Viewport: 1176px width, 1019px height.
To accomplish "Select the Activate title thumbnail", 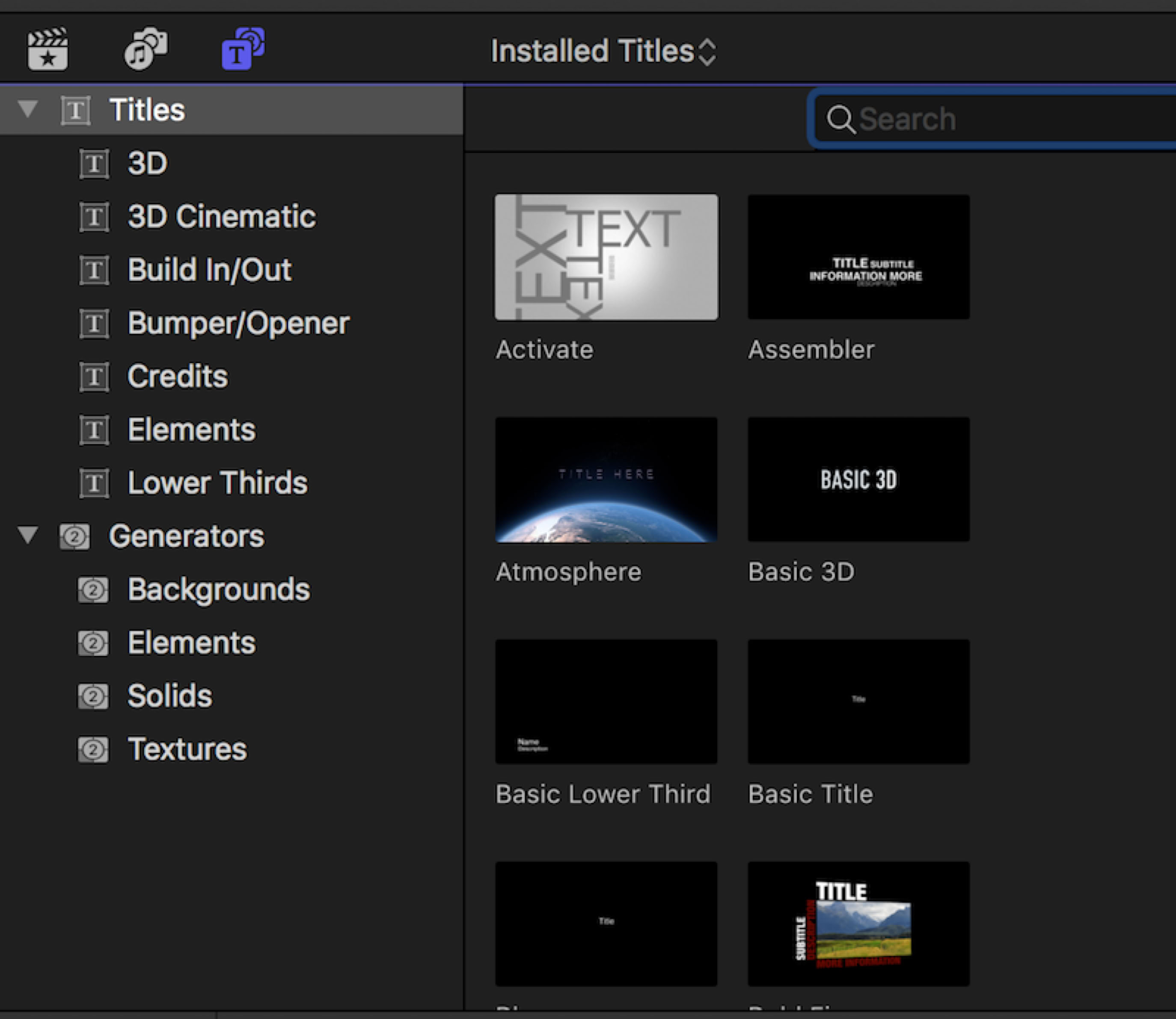I will point(606,257).
